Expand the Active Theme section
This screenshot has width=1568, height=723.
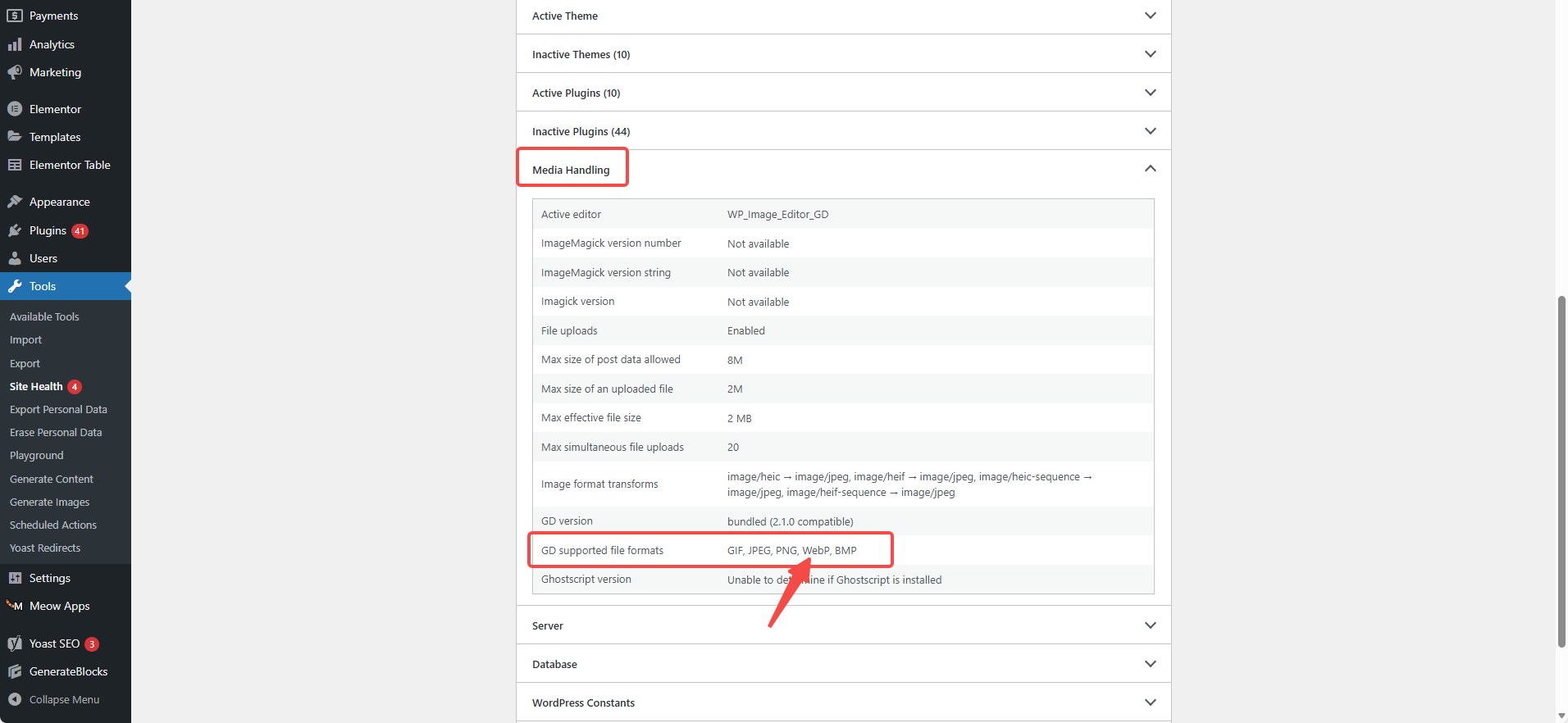(x=1150, y=16)
